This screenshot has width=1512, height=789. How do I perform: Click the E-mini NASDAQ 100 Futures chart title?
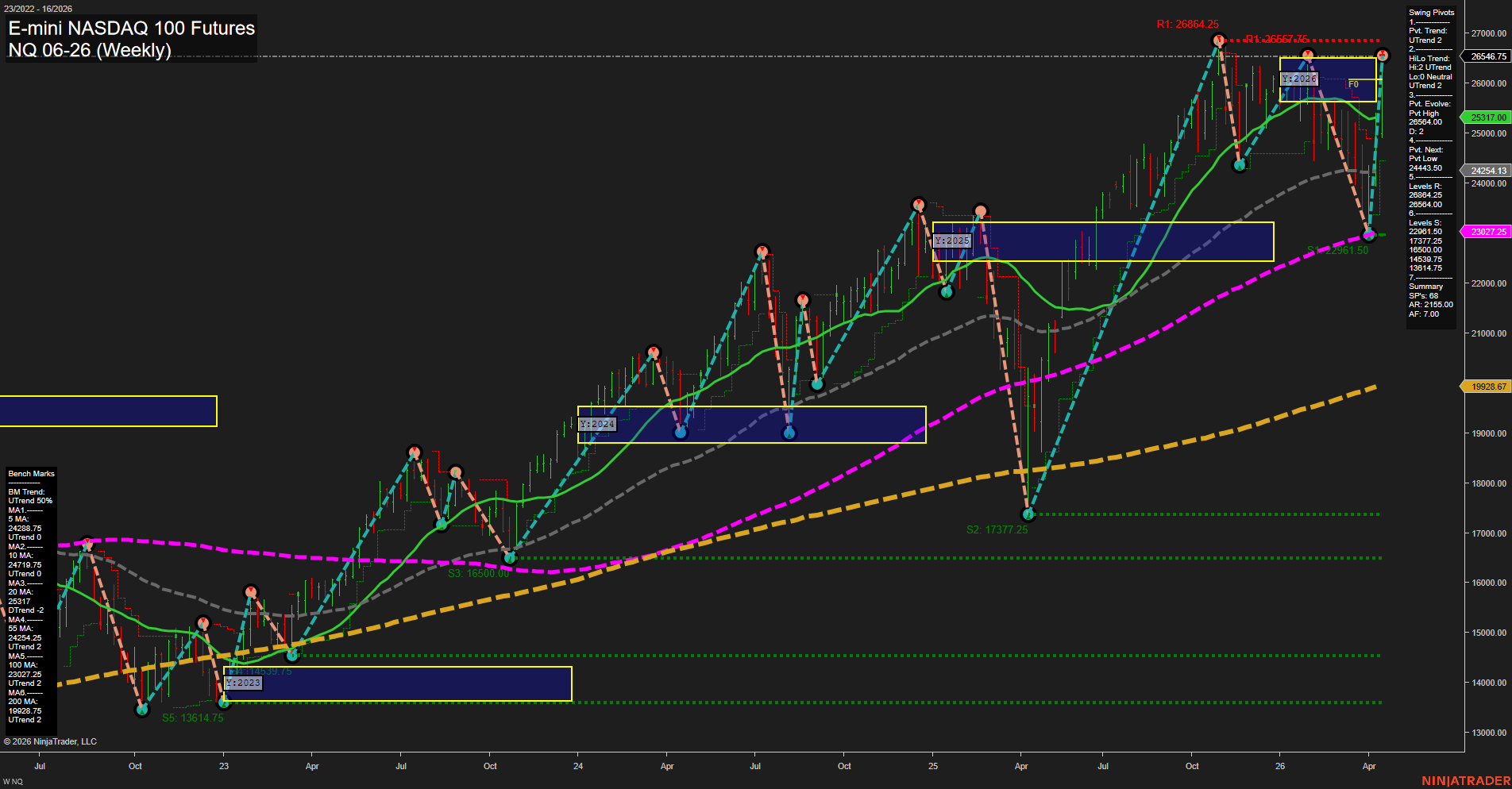tap(130, 29)
